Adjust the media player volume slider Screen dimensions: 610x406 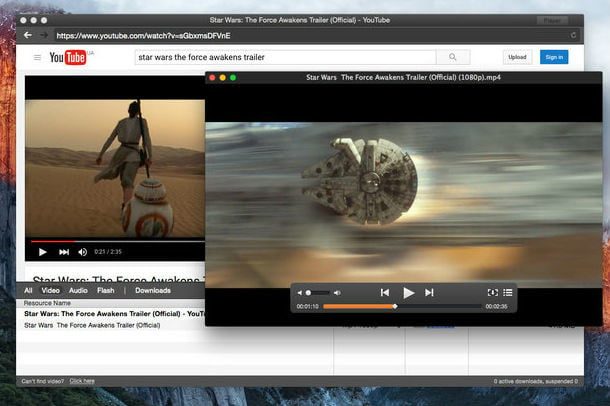[317, 292]
